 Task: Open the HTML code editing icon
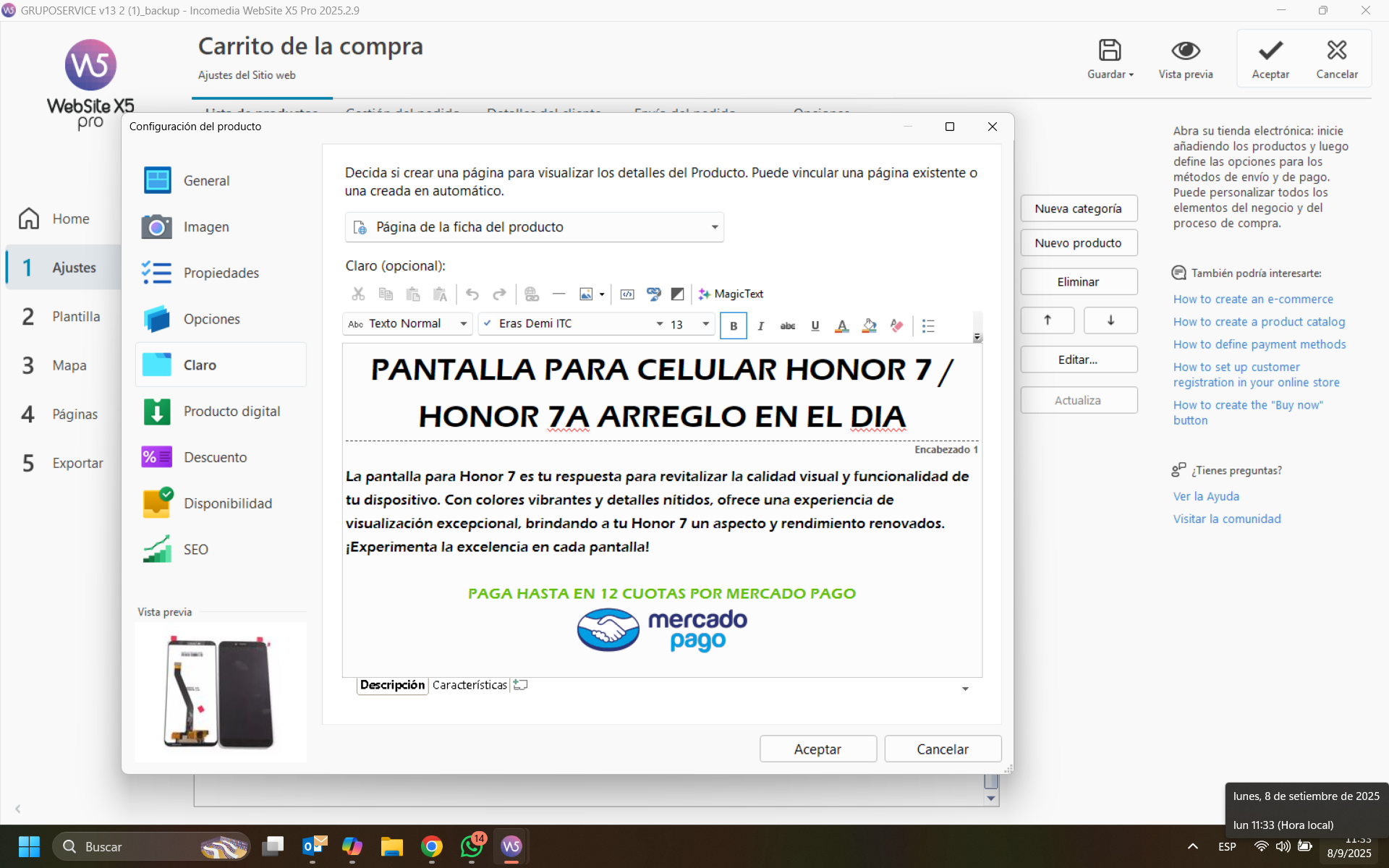627,294
